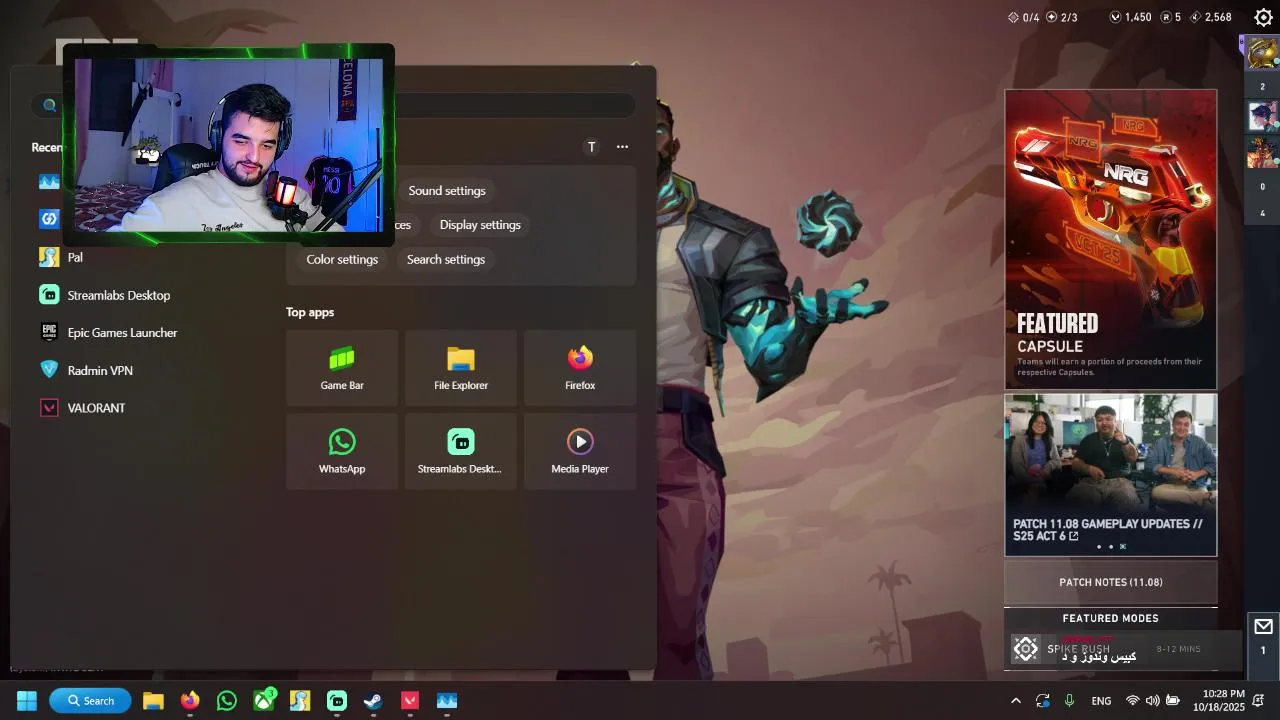Open the notifications bell icon
Screen dimensions: 1280x720
[x=1259, y=701]
